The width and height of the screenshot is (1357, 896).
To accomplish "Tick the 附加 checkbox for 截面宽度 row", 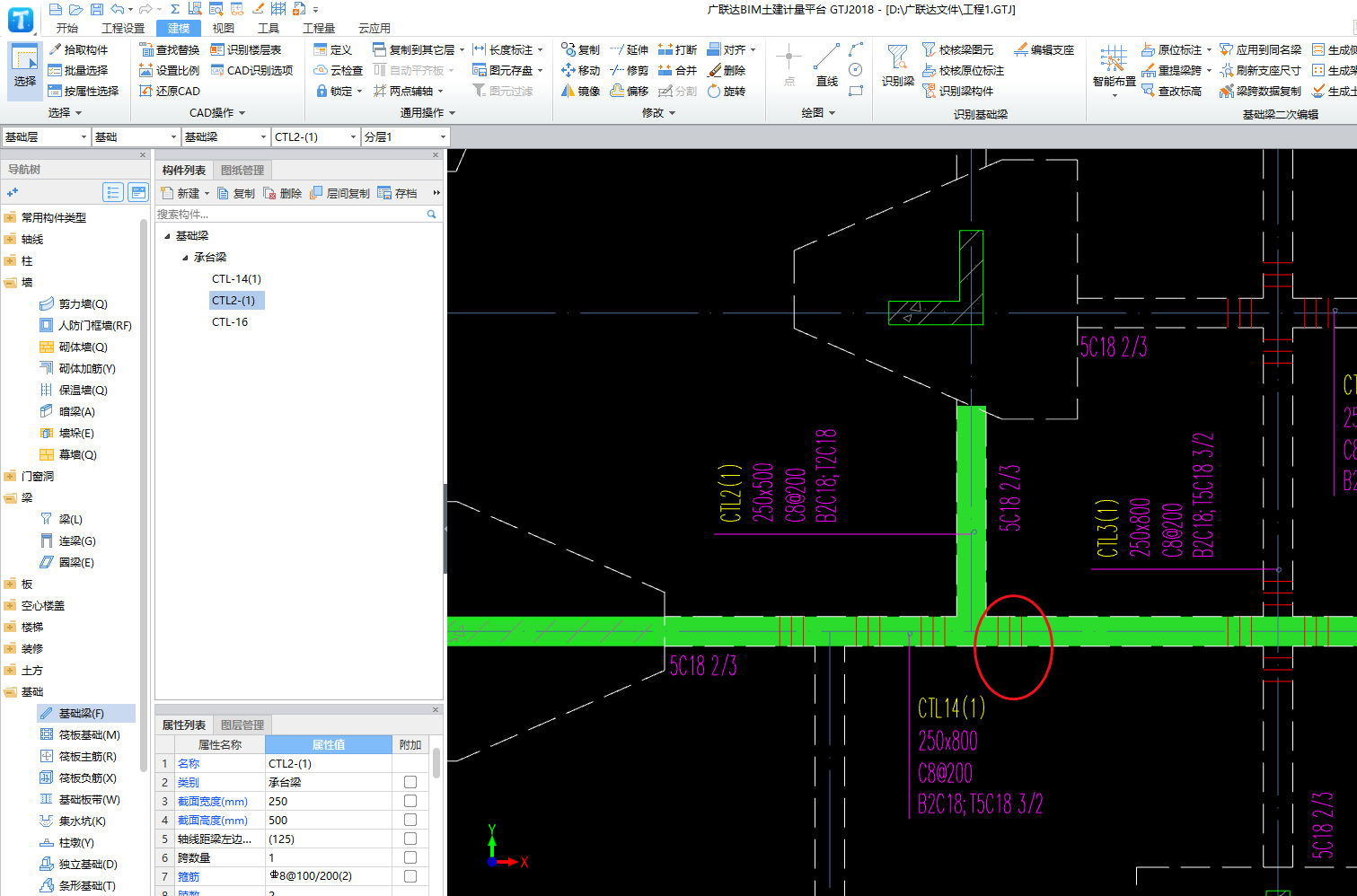I will click(410, 801).
